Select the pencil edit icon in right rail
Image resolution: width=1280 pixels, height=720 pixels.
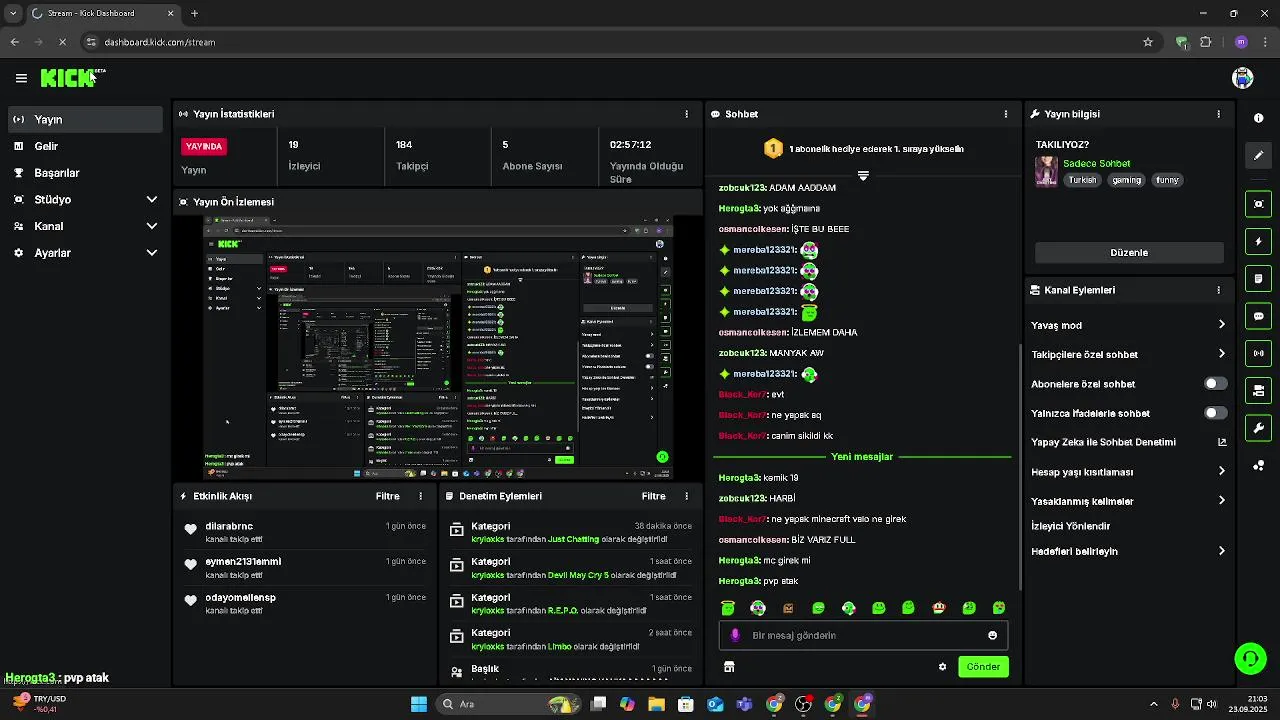click(1258, 156)
